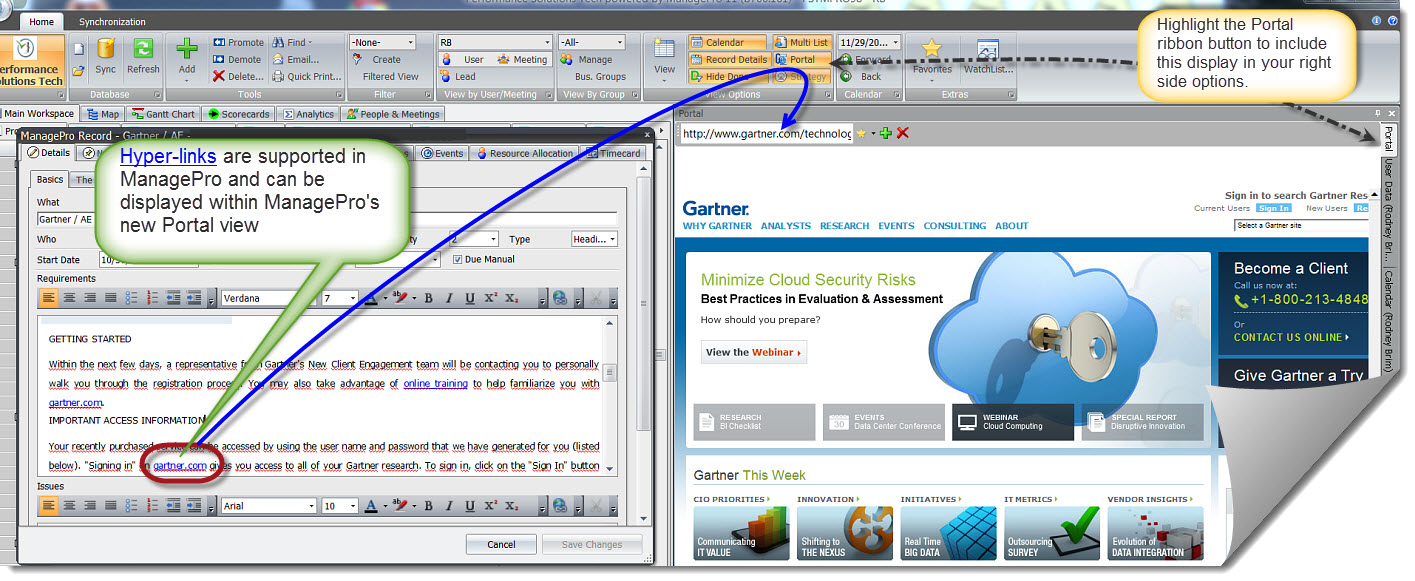Apply Superscript in Requirements toolbar
Image resolution: width=1415 pixels, height=581 pixels.
[x=490, y=298]
